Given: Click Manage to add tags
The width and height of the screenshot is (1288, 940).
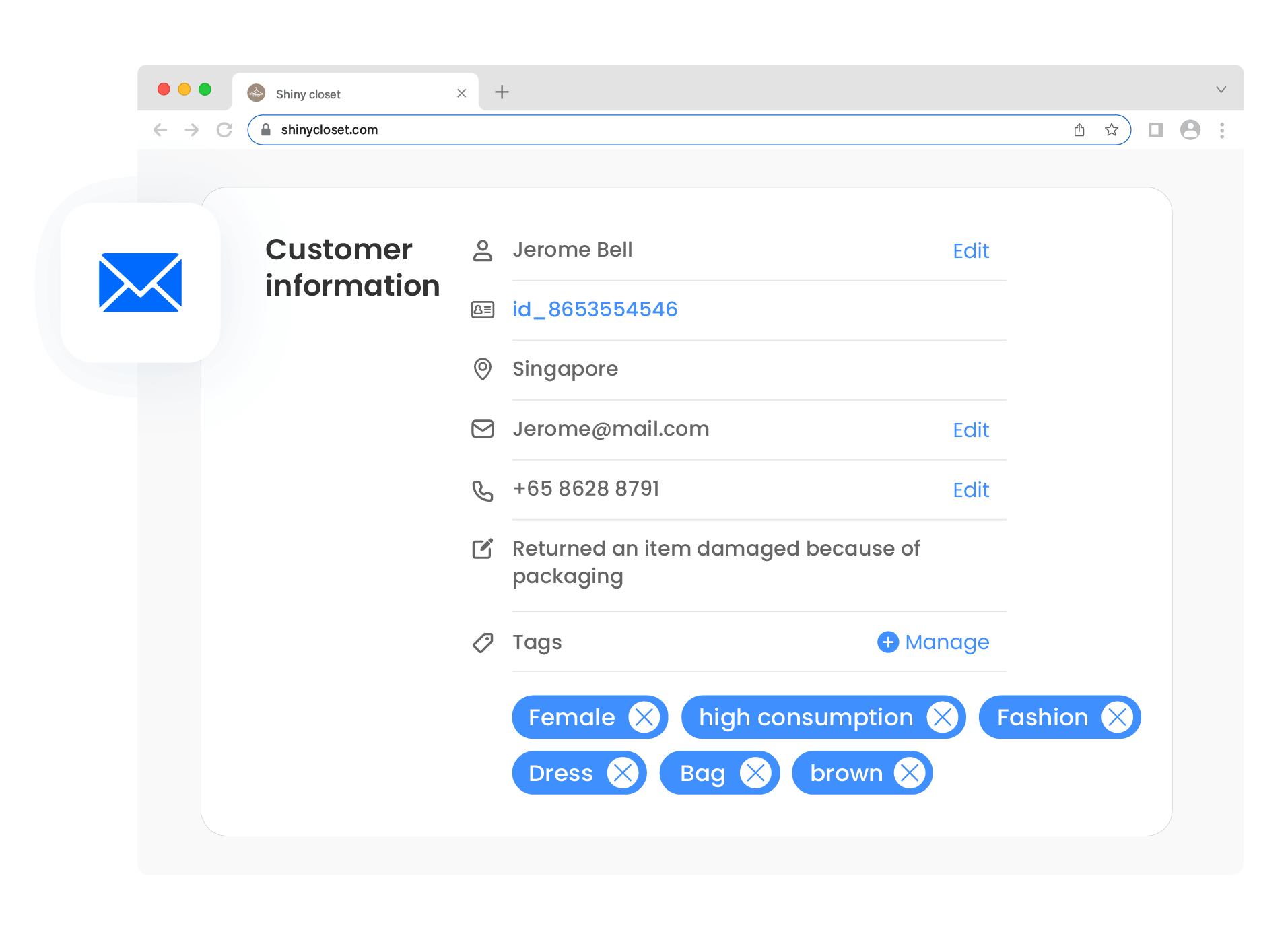Looking at the screenshot, I should [x=933, y=642].
